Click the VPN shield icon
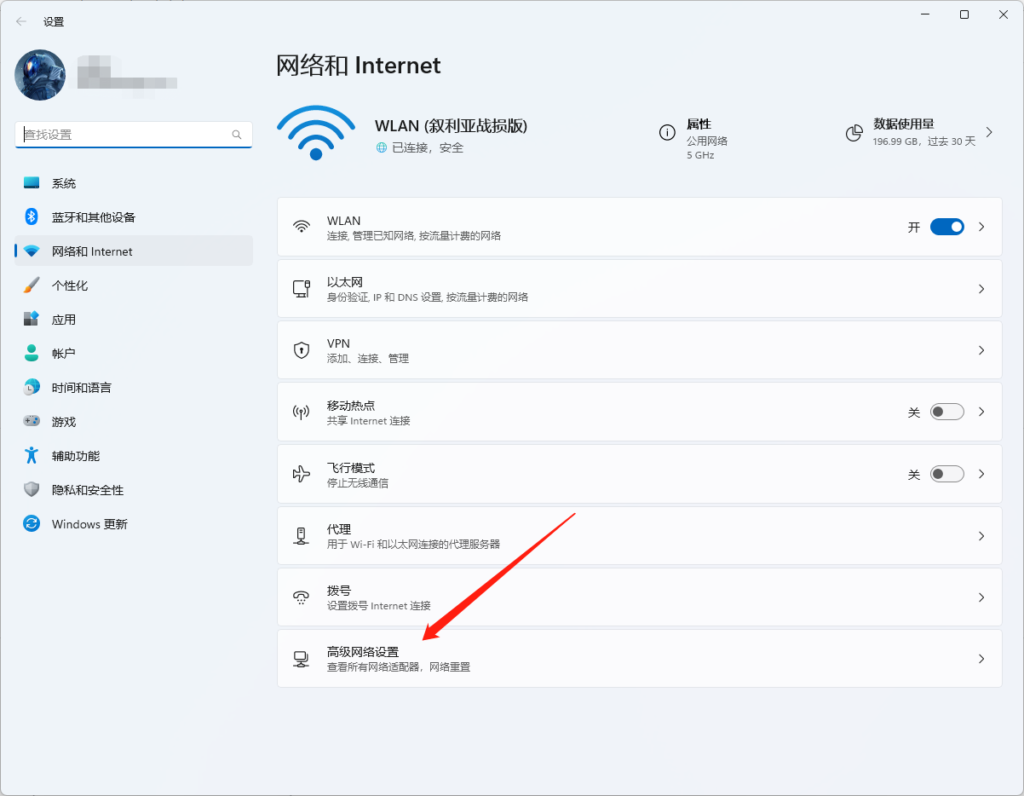 (302, 350)
